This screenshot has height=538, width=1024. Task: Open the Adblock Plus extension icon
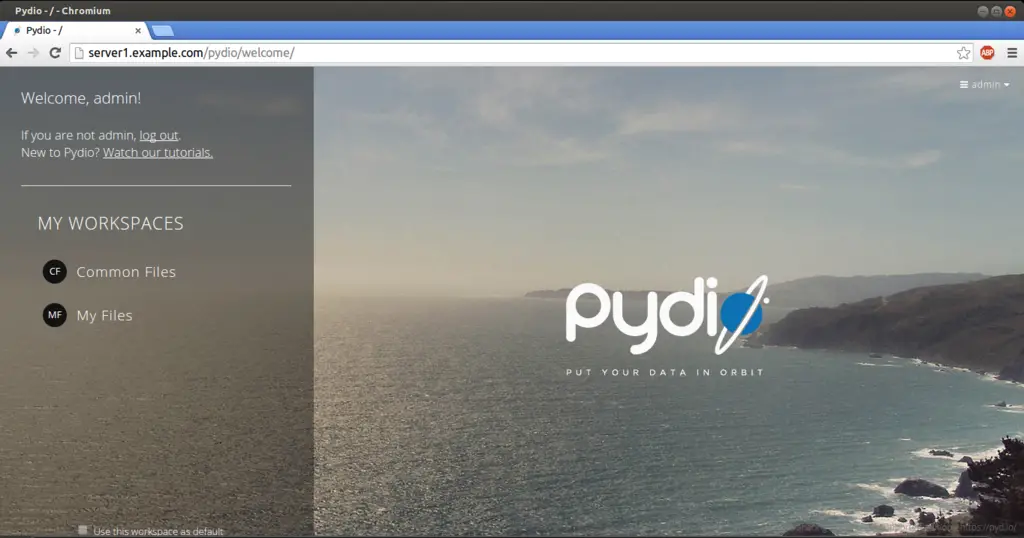pyautogui.click(x=987, y=53)
